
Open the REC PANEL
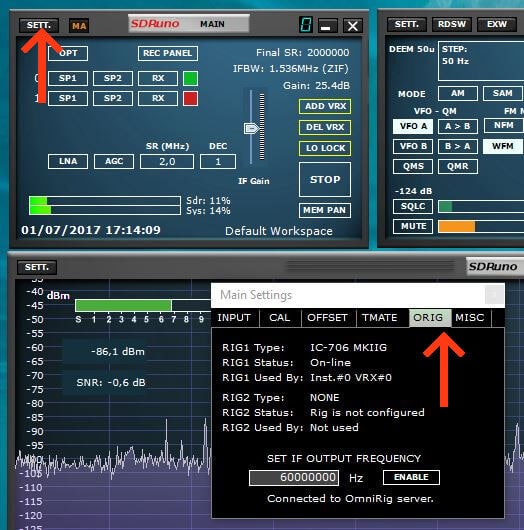click(x=168, y=53)
